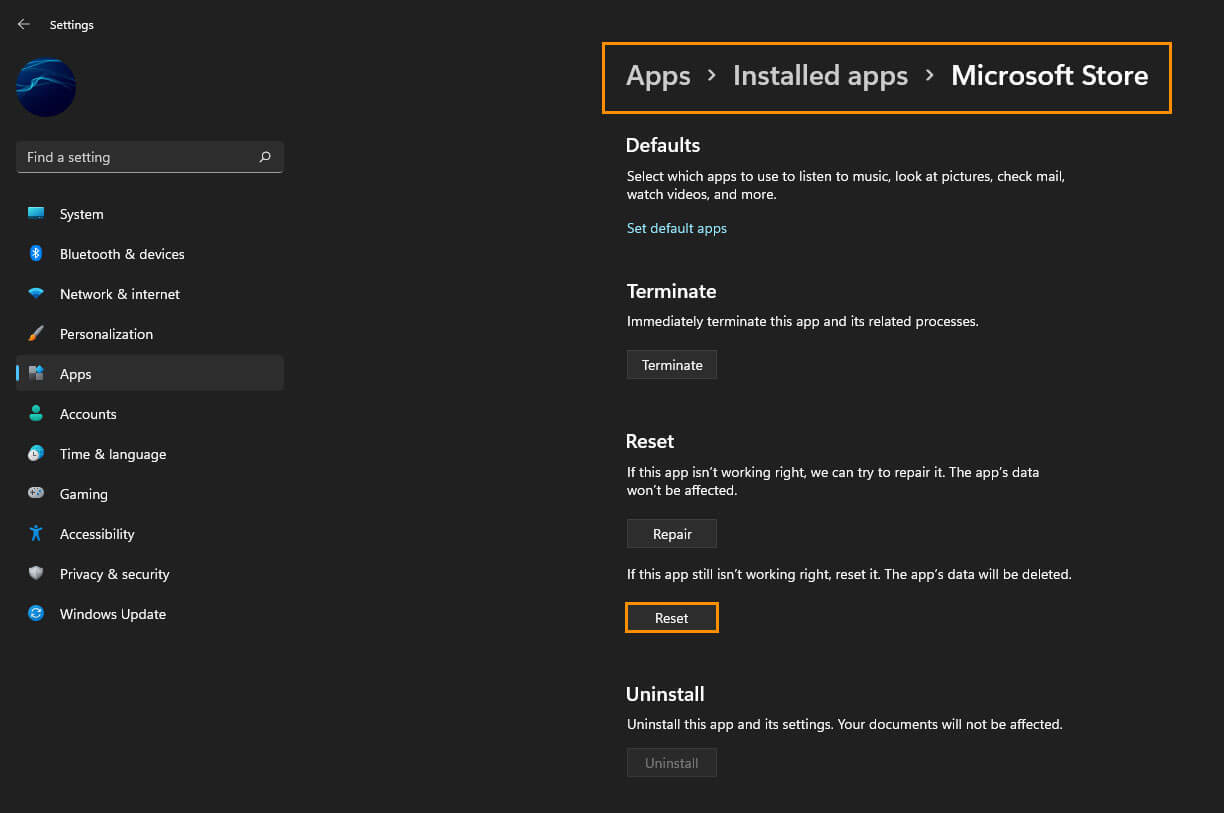Click the Apps grid icon
Image resolution: width=1224 pixels, height=813 pixels.
pos(36,374)
